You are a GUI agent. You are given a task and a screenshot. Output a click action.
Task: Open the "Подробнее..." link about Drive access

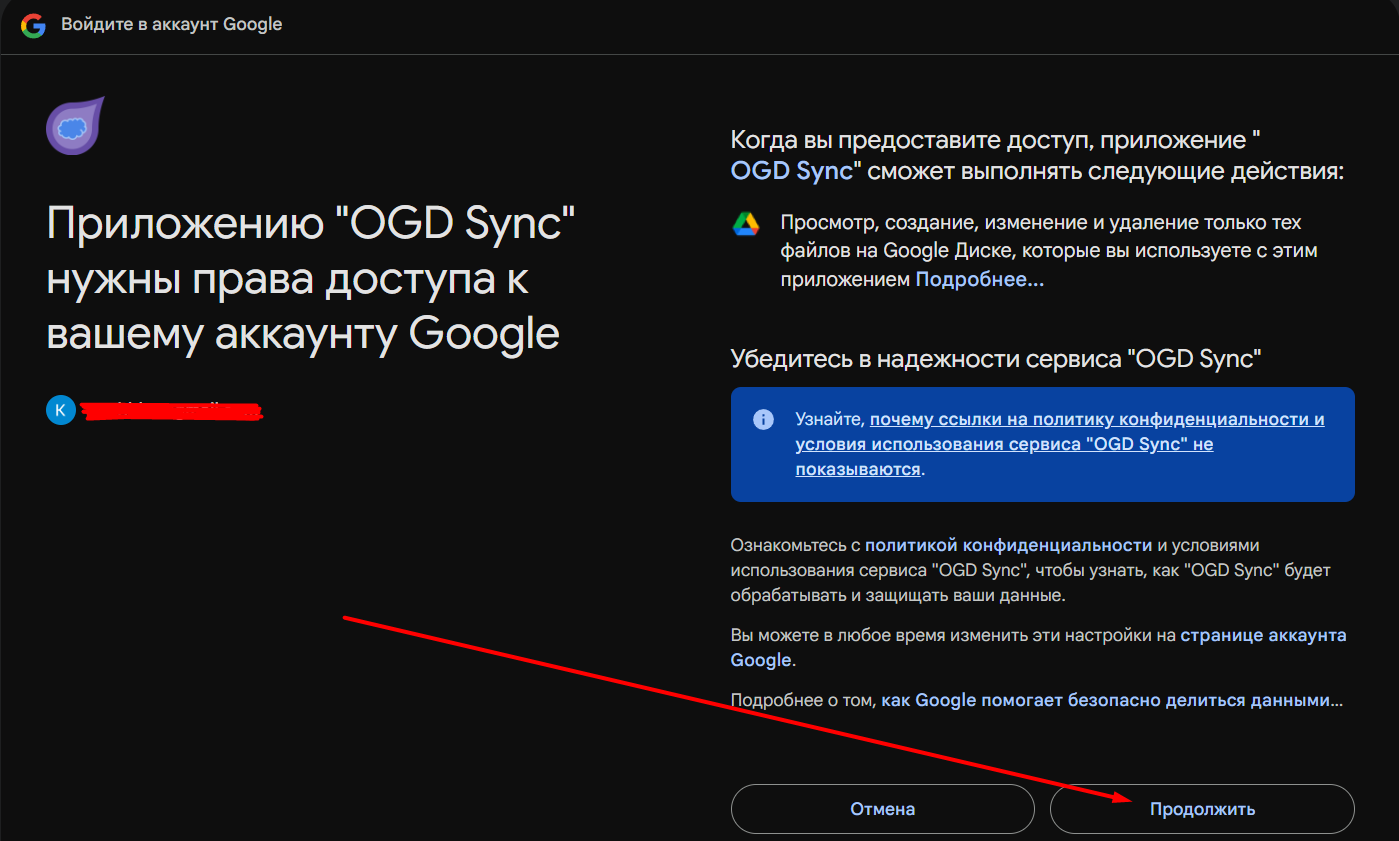tap(980, 280)
